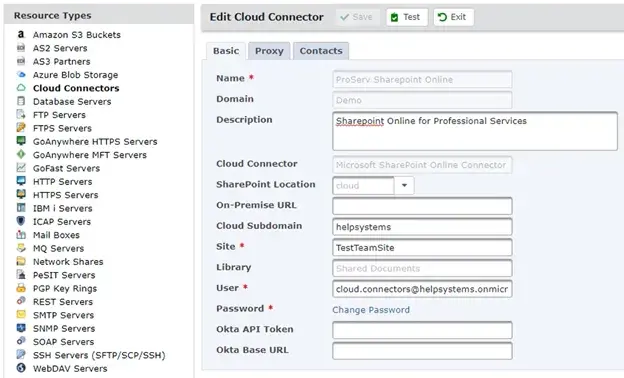Open the SharePoint Location dropdown arrow

pos(404,185)
